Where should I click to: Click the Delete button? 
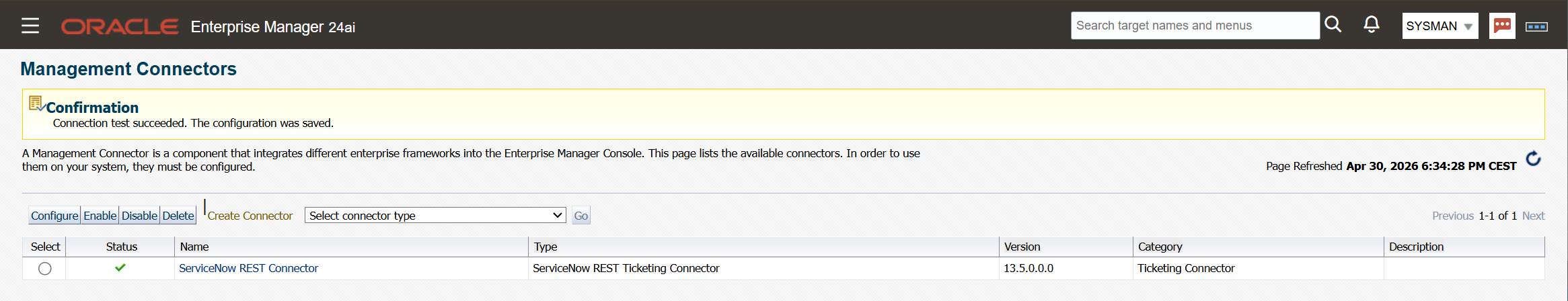[178, 216]
